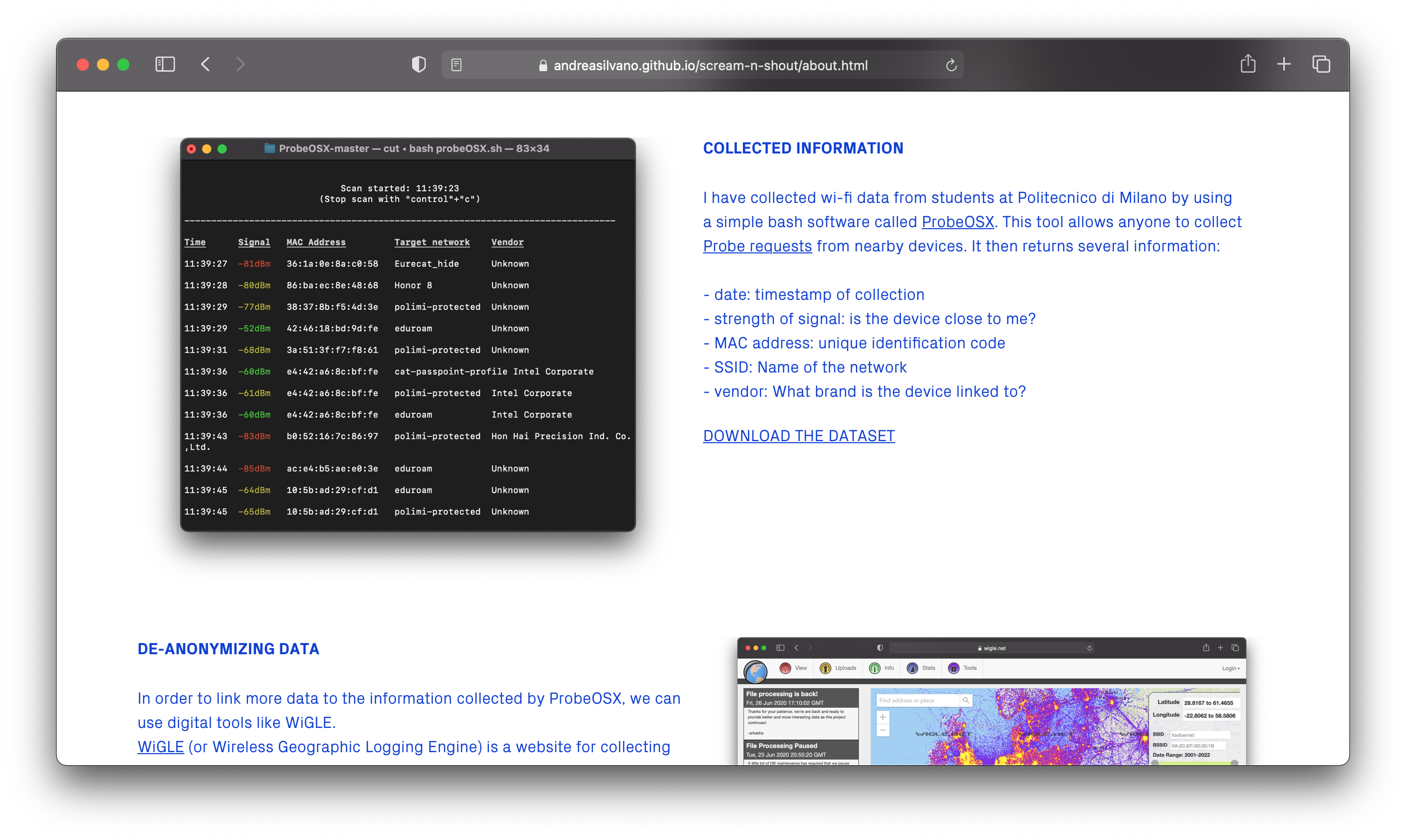Open the Share menu in Safari
Screen dimensions: 1406x840
click(1248, 64)
